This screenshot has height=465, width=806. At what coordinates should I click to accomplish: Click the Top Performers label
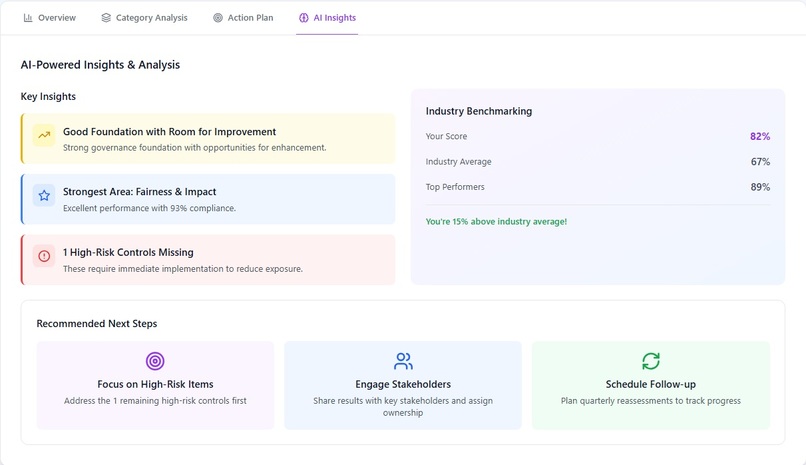click(x=455, y=187)
